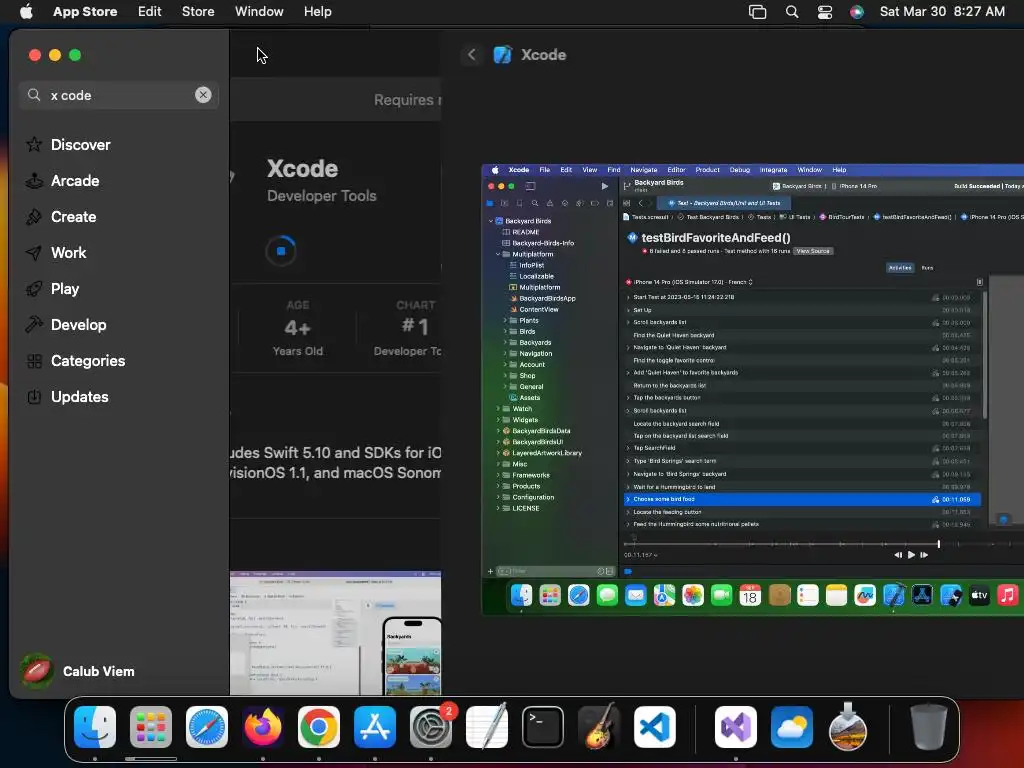Click the Xcode app title

[x=302, y=168]
